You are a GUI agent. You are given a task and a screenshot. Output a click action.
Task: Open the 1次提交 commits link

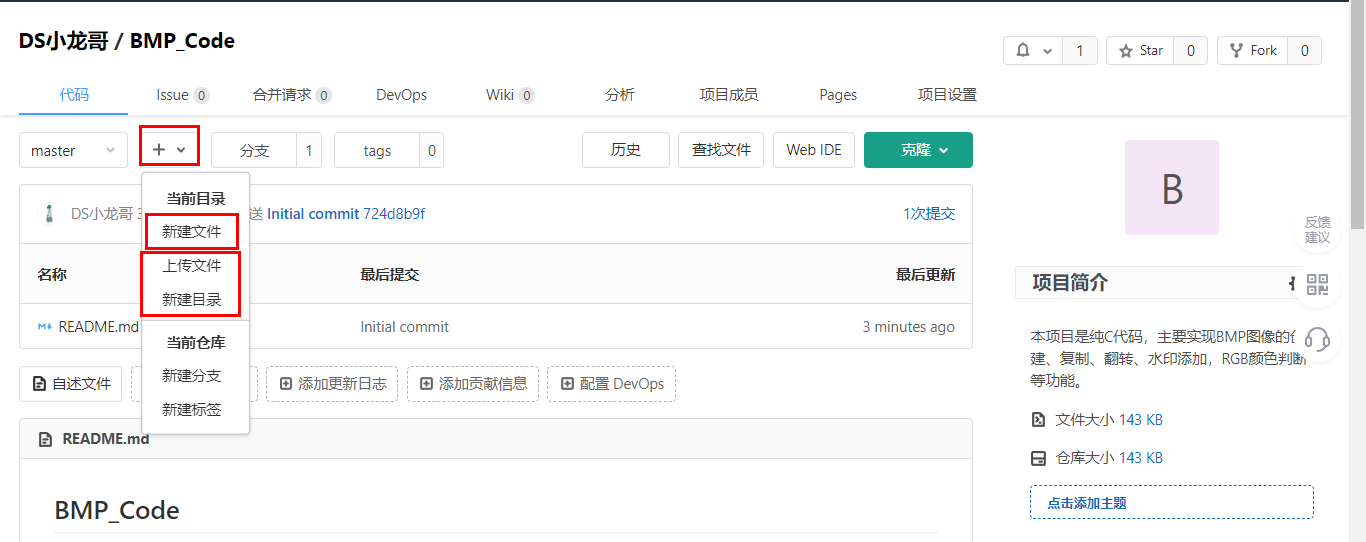pyautogui.click(x=929, y=214)
